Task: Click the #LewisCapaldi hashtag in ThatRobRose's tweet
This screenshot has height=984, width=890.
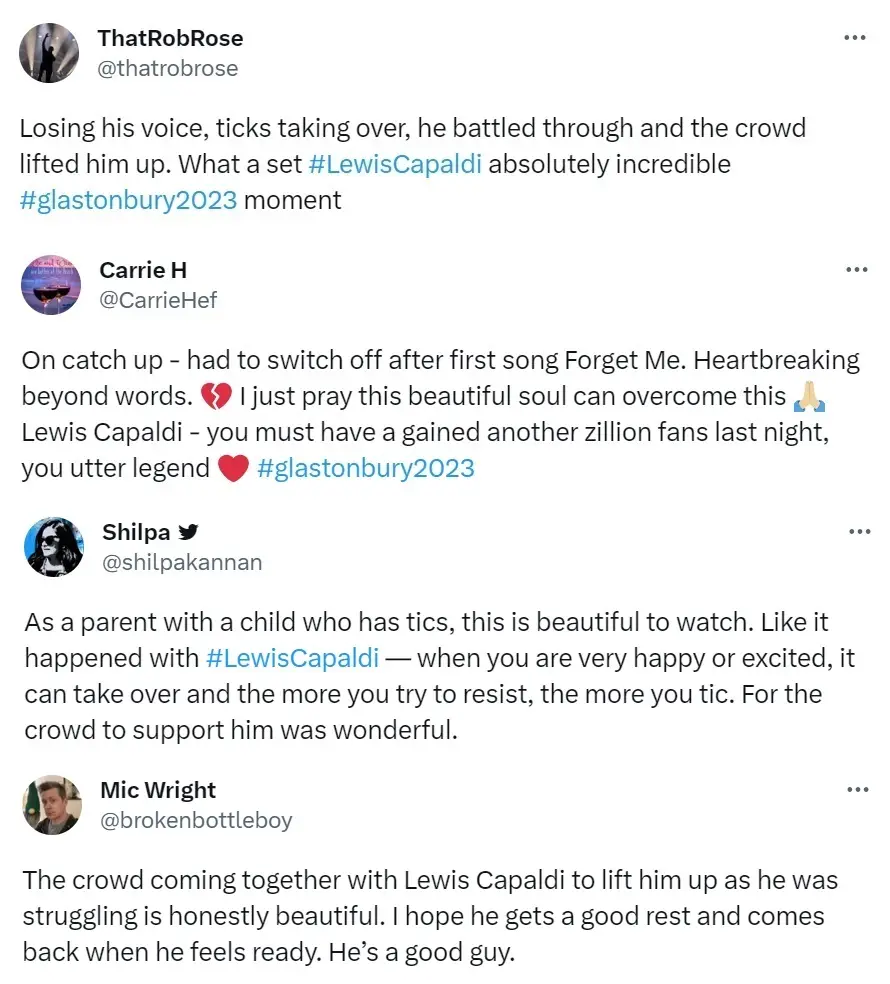Action: coord(395,164)
